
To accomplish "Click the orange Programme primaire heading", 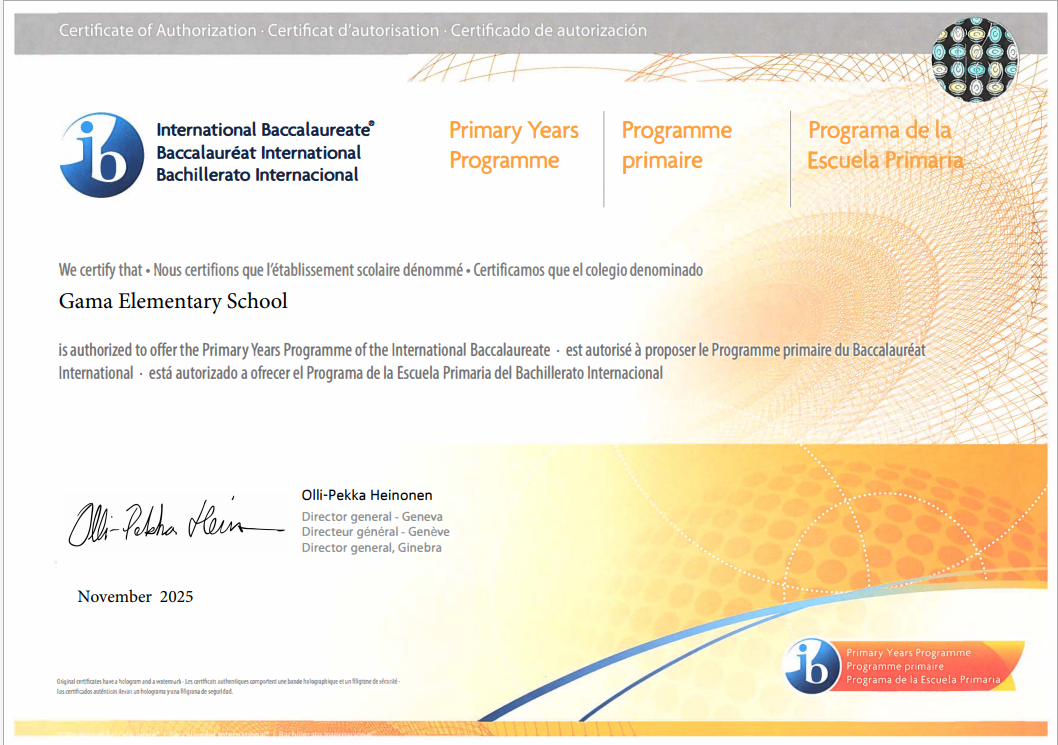I will tap(676, 145).
